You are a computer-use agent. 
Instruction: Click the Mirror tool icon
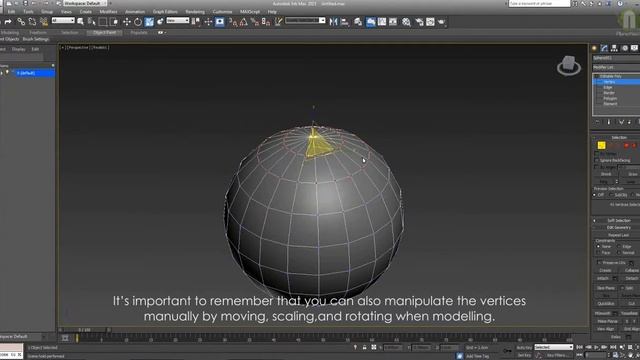point(333,22)
